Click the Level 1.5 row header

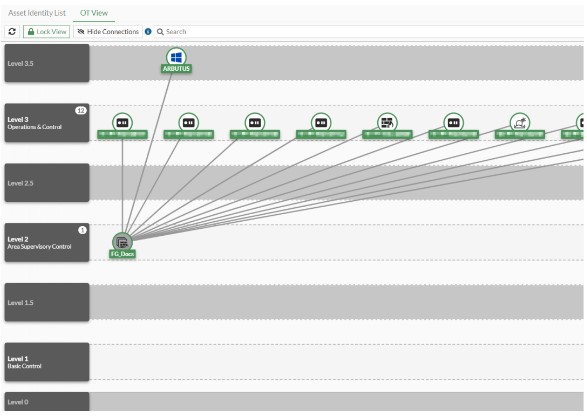point(47,302)
